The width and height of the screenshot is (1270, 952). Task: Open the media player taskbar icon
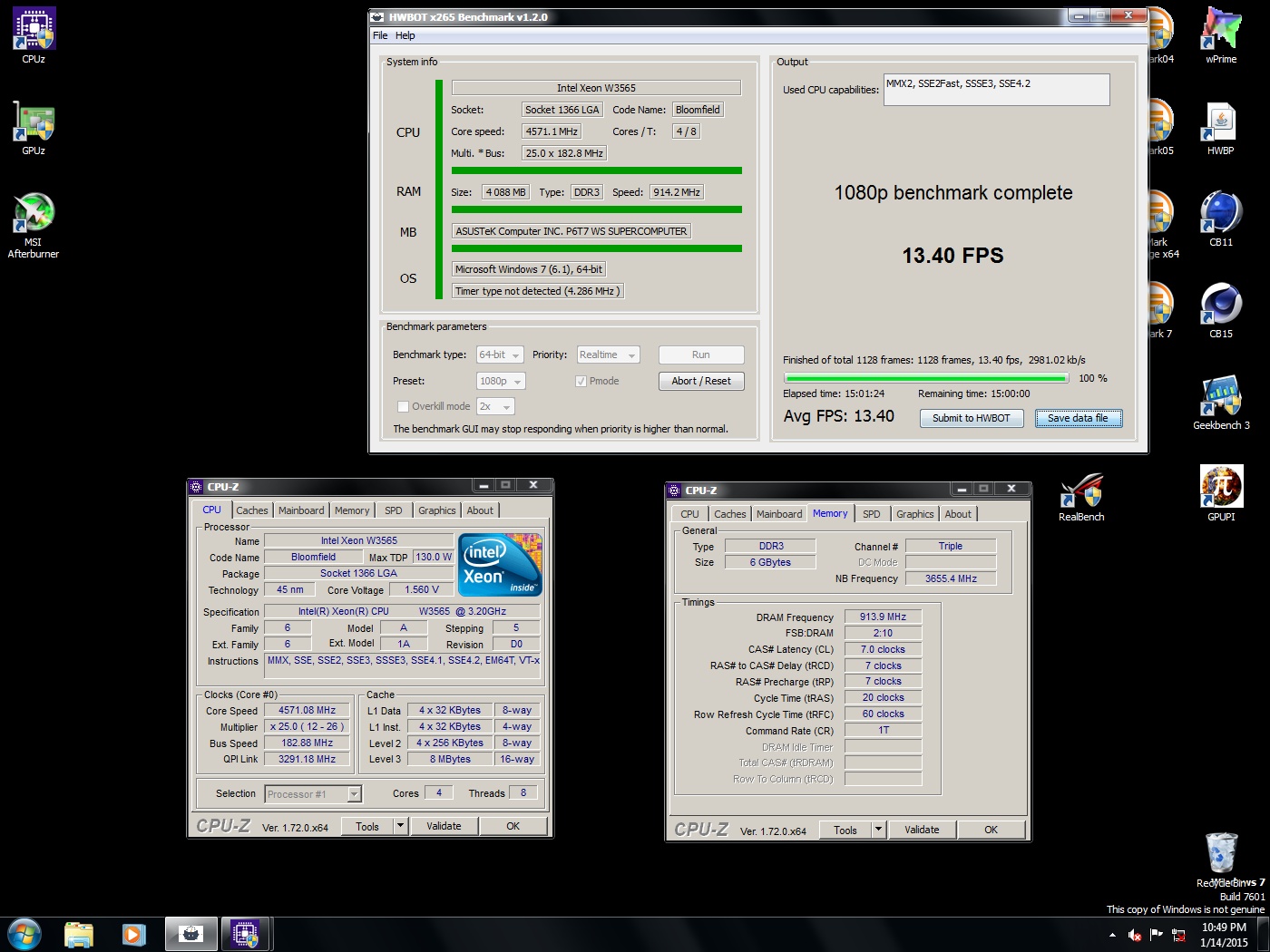(x=134, y=934)
